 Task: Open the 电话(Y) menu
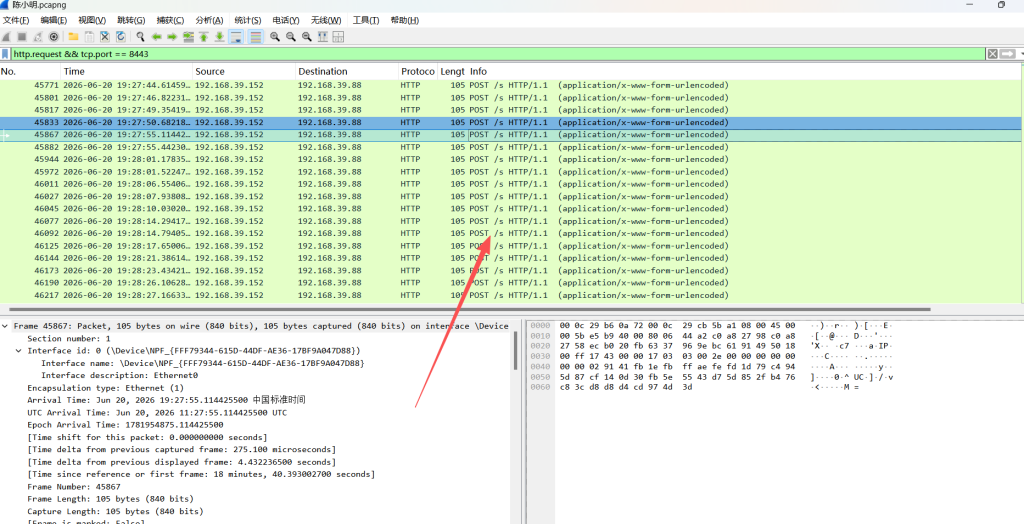click(x=286, y=20)
